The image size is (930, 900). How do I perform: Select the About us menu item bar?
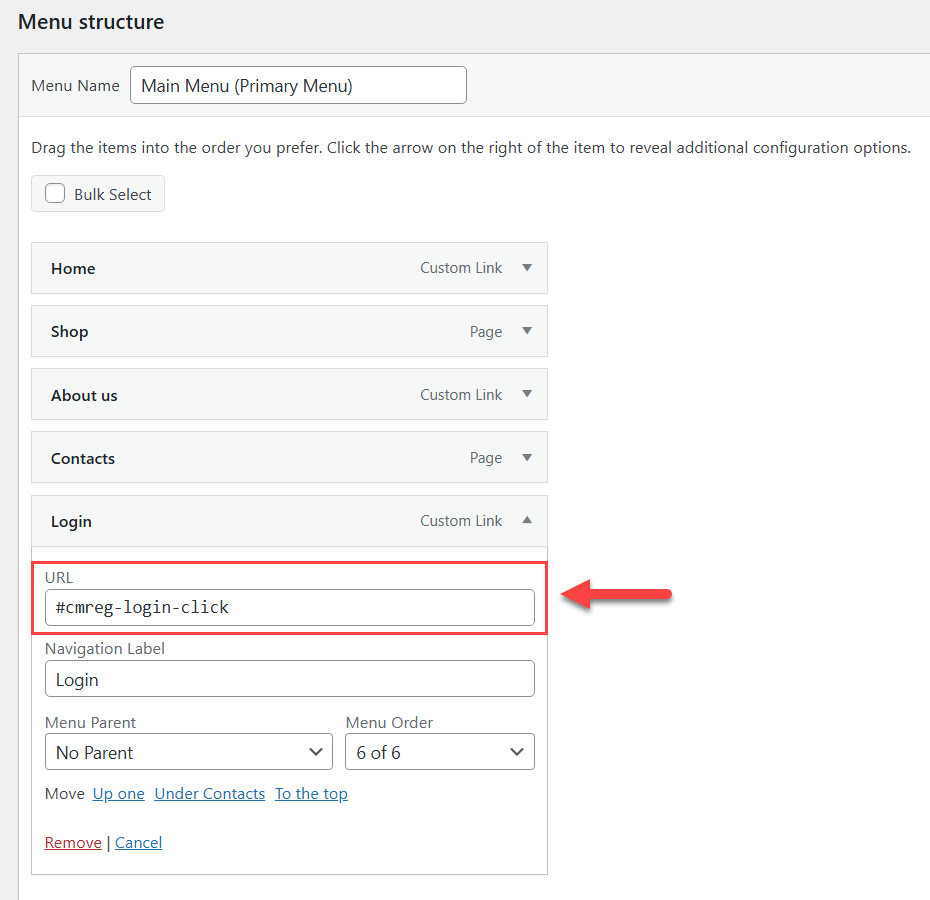289,395
